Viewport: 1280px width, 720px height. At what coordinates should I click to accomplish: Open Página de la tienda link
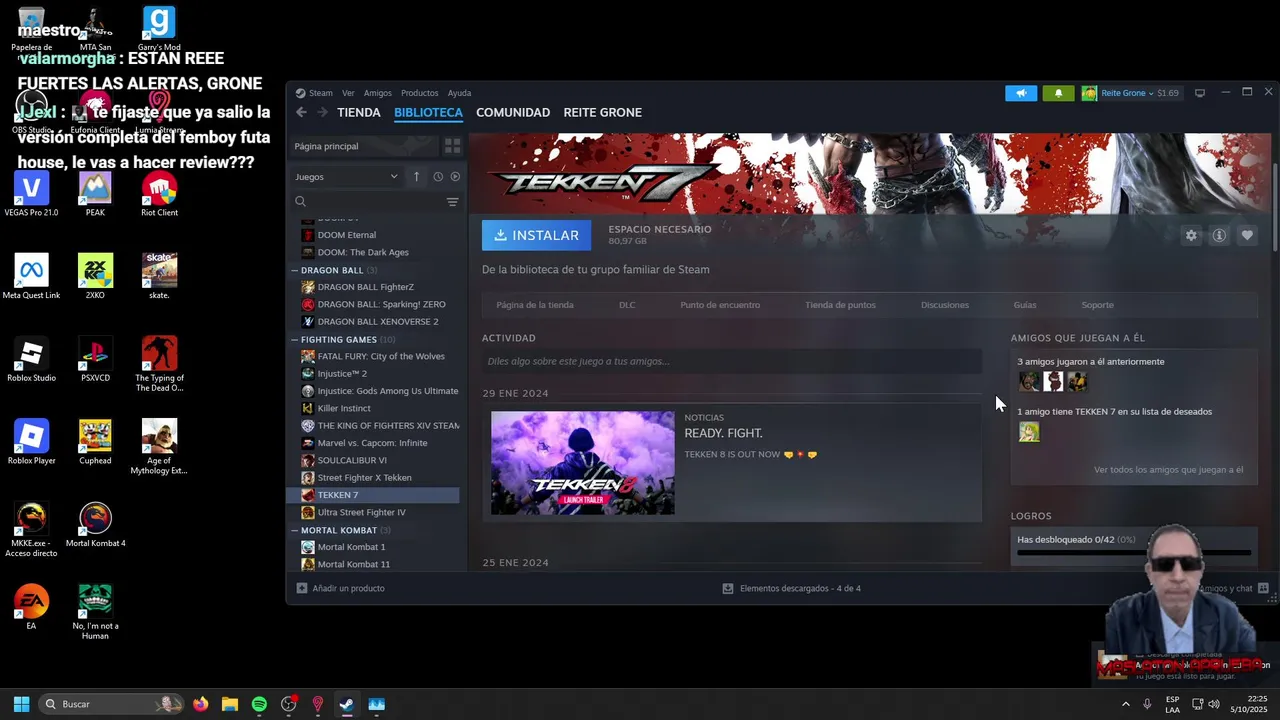535,305
